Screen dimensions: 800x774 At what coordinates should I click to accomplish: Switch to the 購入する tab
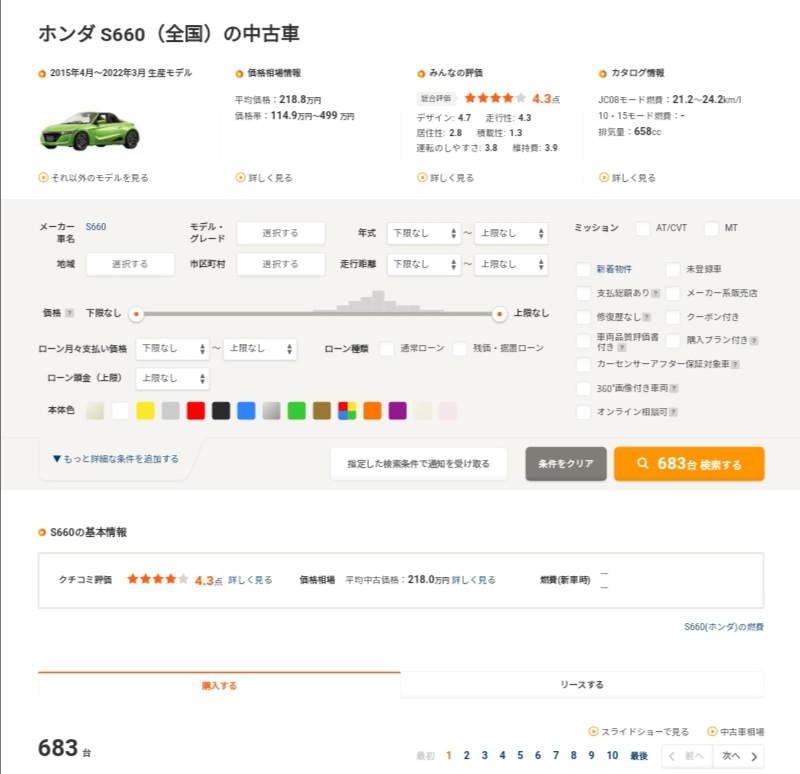tap(219, 685)
